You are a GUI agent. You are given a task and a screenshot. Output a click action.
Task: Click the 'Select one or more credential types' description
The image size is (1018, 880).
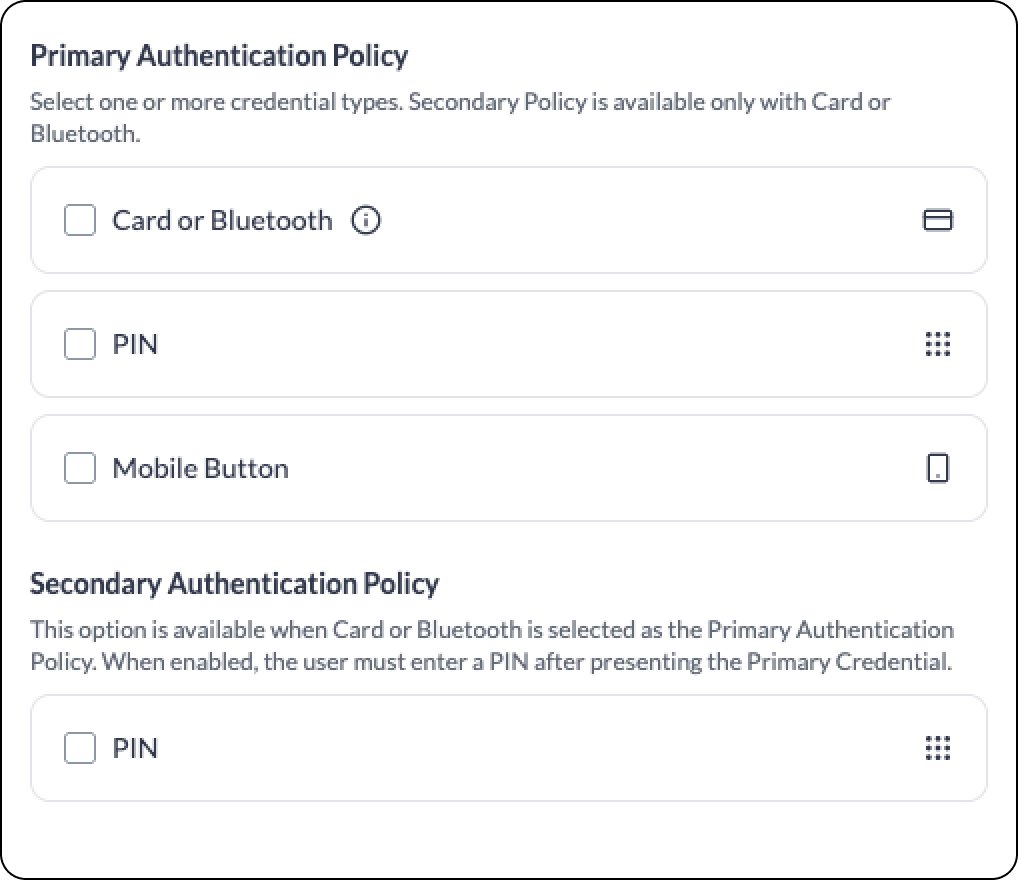point(460,118)
